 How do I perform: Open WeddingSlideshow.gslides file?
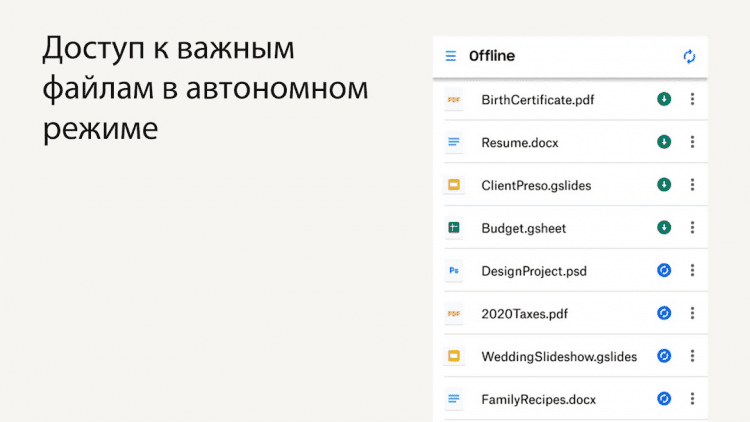pos(558,356)
